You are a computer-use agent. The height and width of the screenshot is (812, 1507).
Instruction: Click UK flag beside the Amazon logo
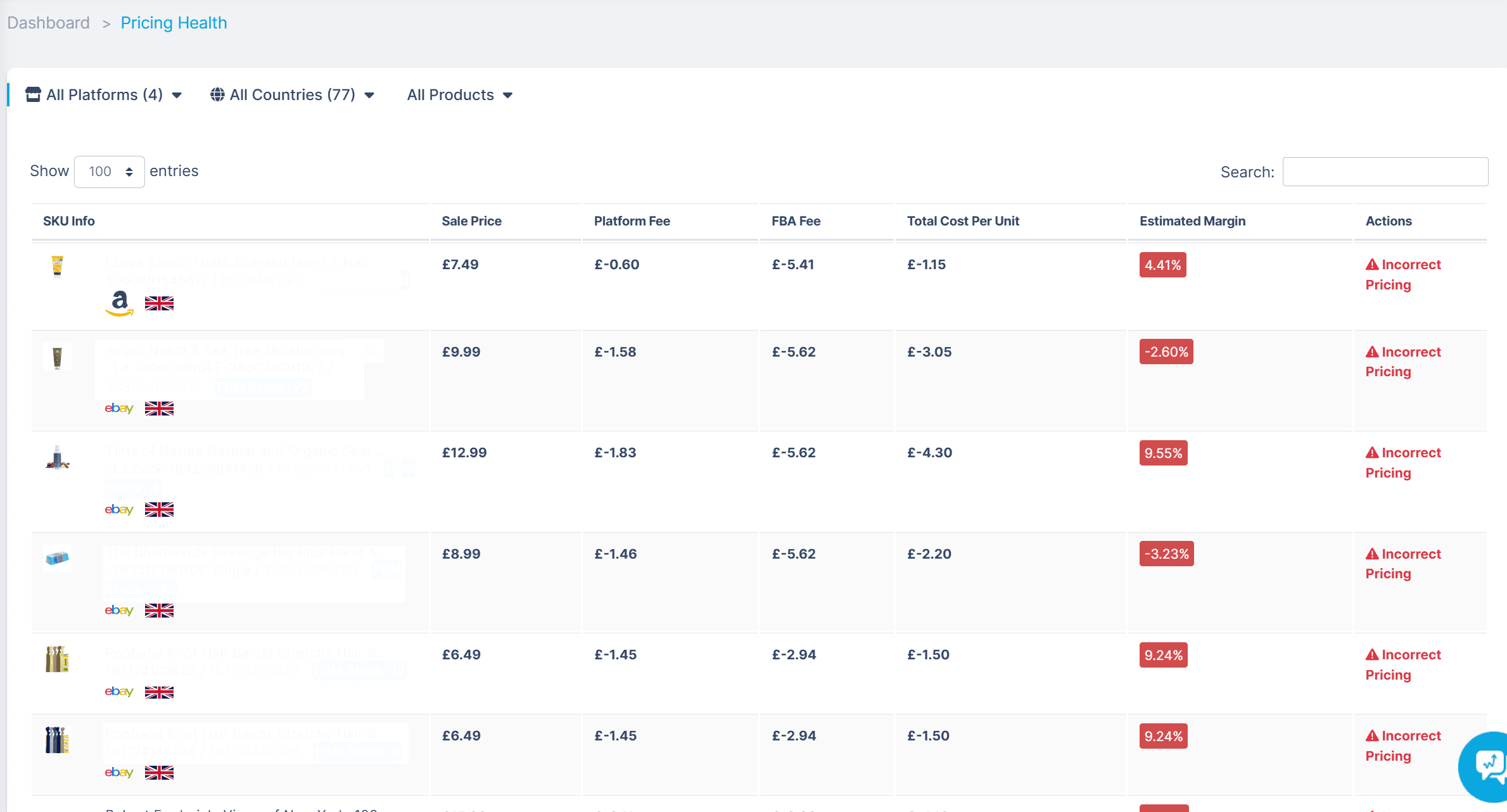pyautogui.click(x=159, y=303)
